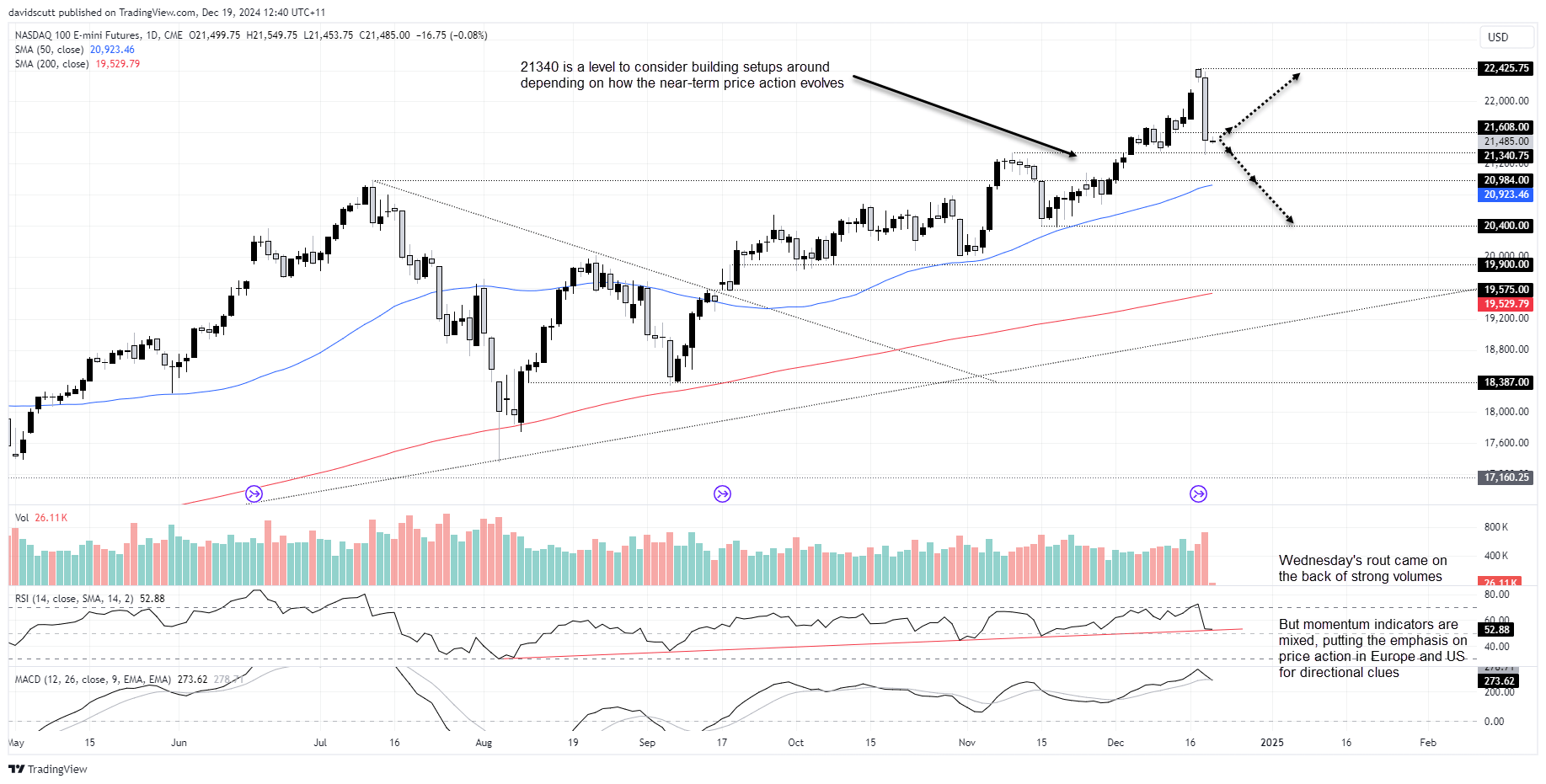Viewport: 1546px width, 784px height.
Task: Click the 273.62 MACD value label
Action: tap(1499, 681)
